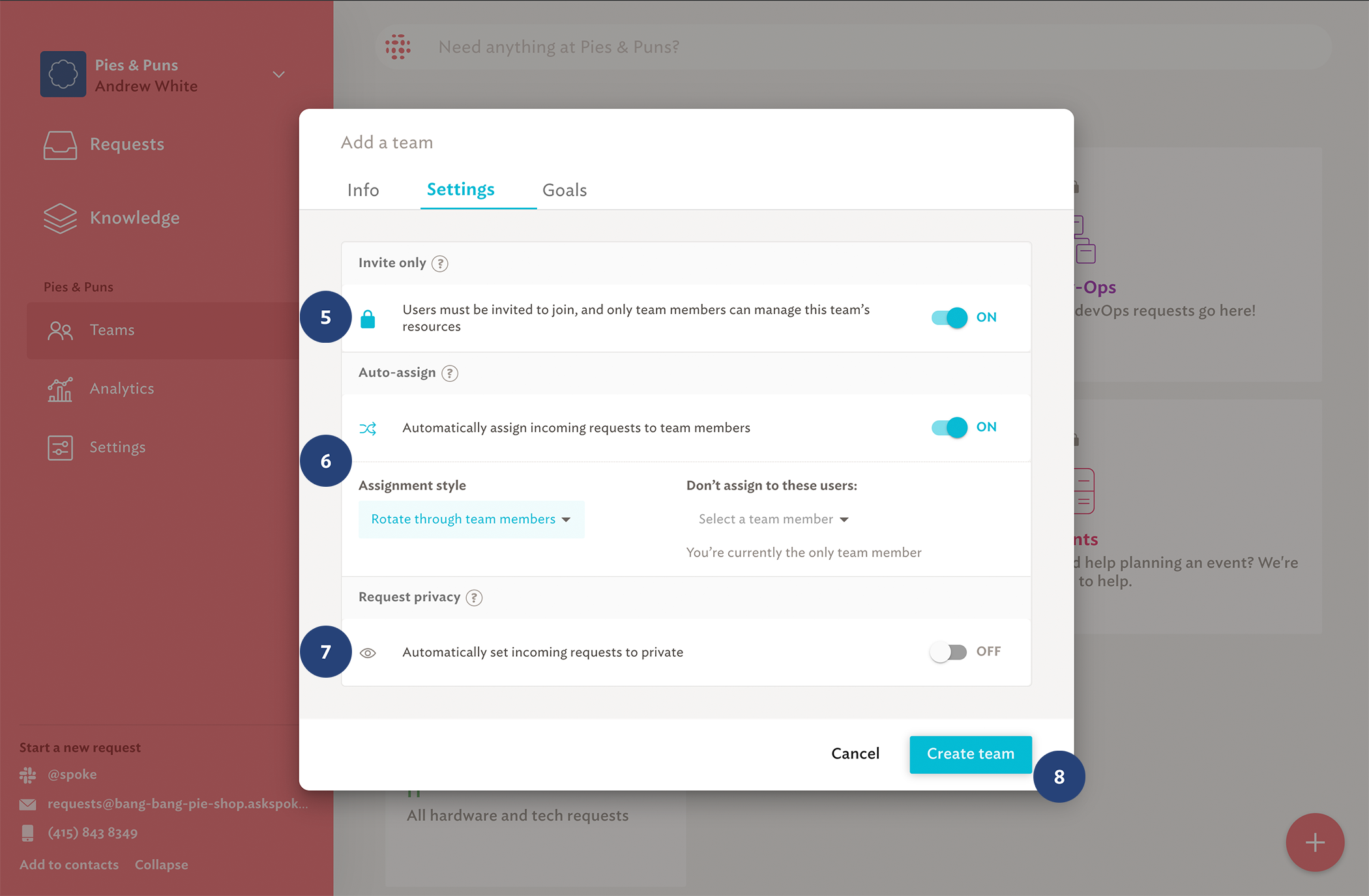Click the requests@bang-bang-pie-shop email link
Image resolution: width=1369 pixels, height=896 pixels.
tap(178, 803)
